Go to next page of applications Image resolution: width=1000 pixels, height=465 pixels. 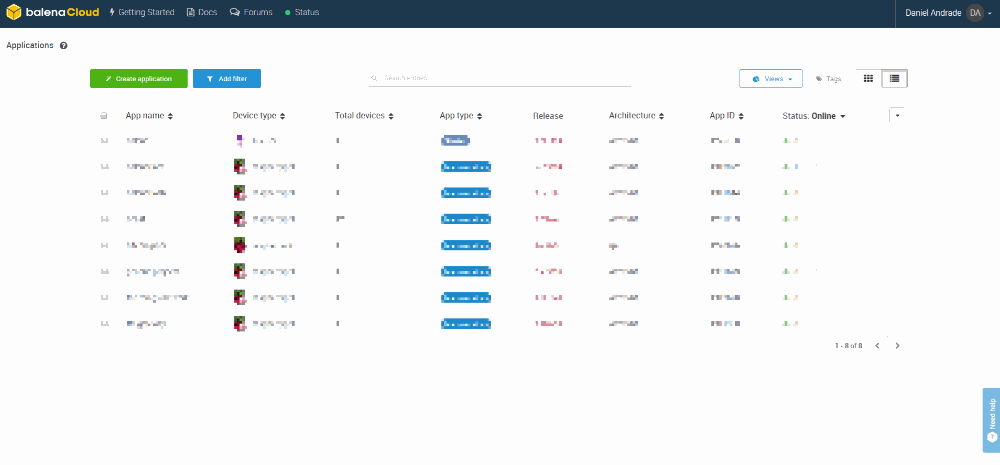[x=897, y=345]
